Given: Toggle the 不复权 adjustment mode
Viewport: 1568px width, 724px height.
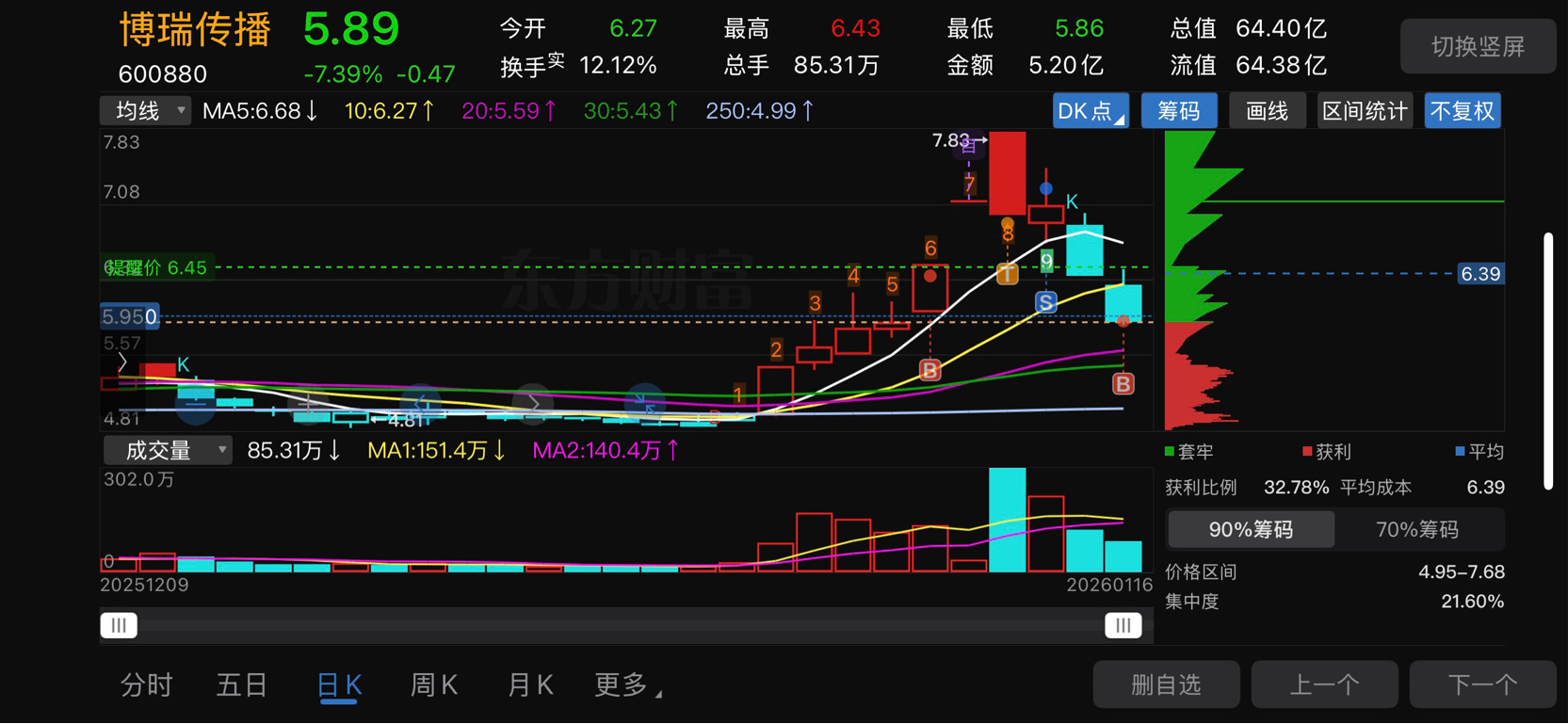Looking at the screenshot, I should coord(1462,111).
